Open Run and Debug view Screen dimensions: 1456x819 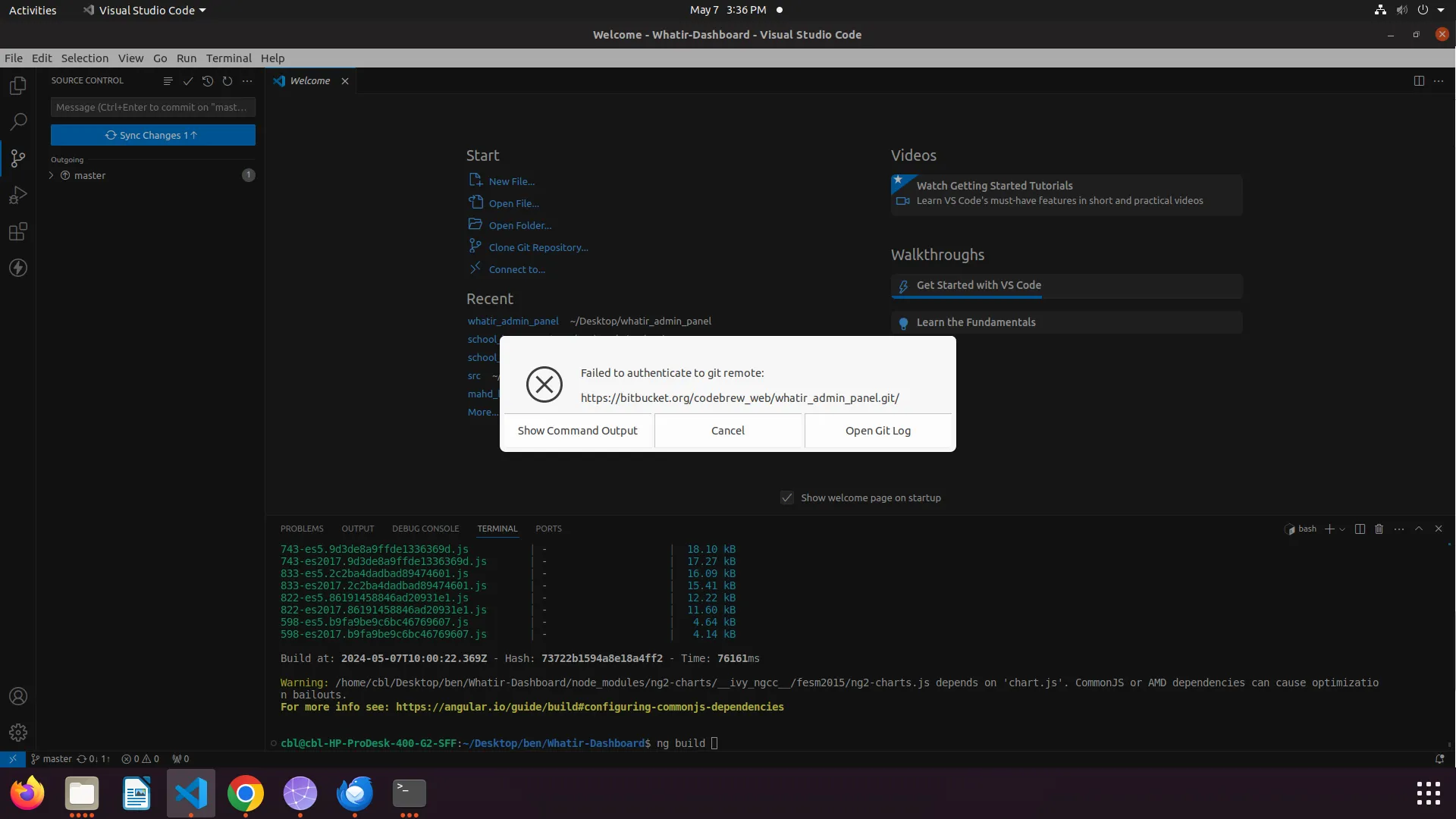[x=18, y=195]
